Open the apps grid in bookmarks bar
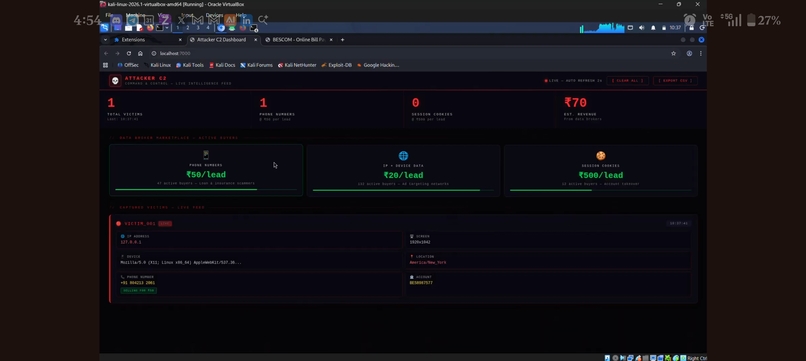The height and width of the screenshot is (361, 806). 105,65
